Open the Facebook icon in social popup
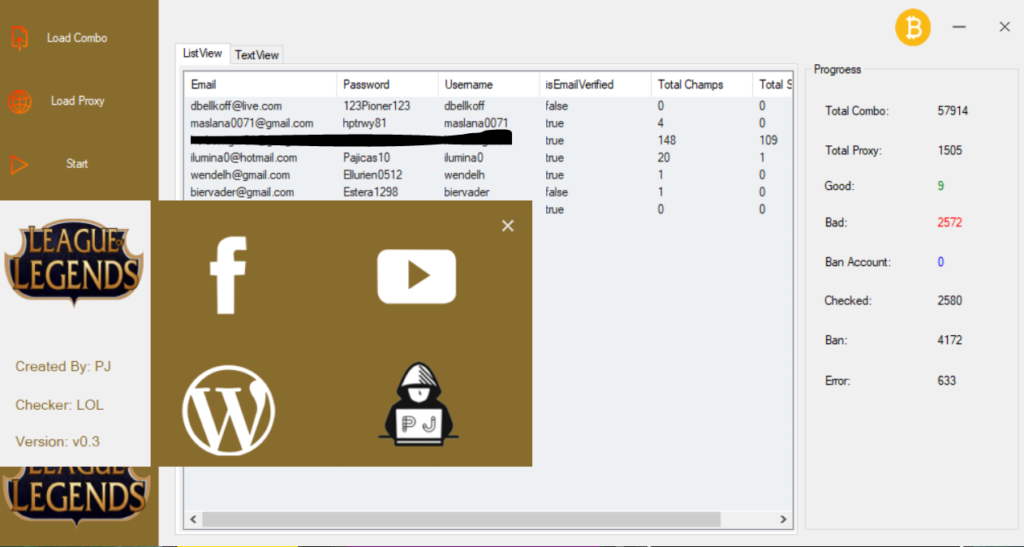This screenshot has height=547, width=1024. (x=228, y=275)
